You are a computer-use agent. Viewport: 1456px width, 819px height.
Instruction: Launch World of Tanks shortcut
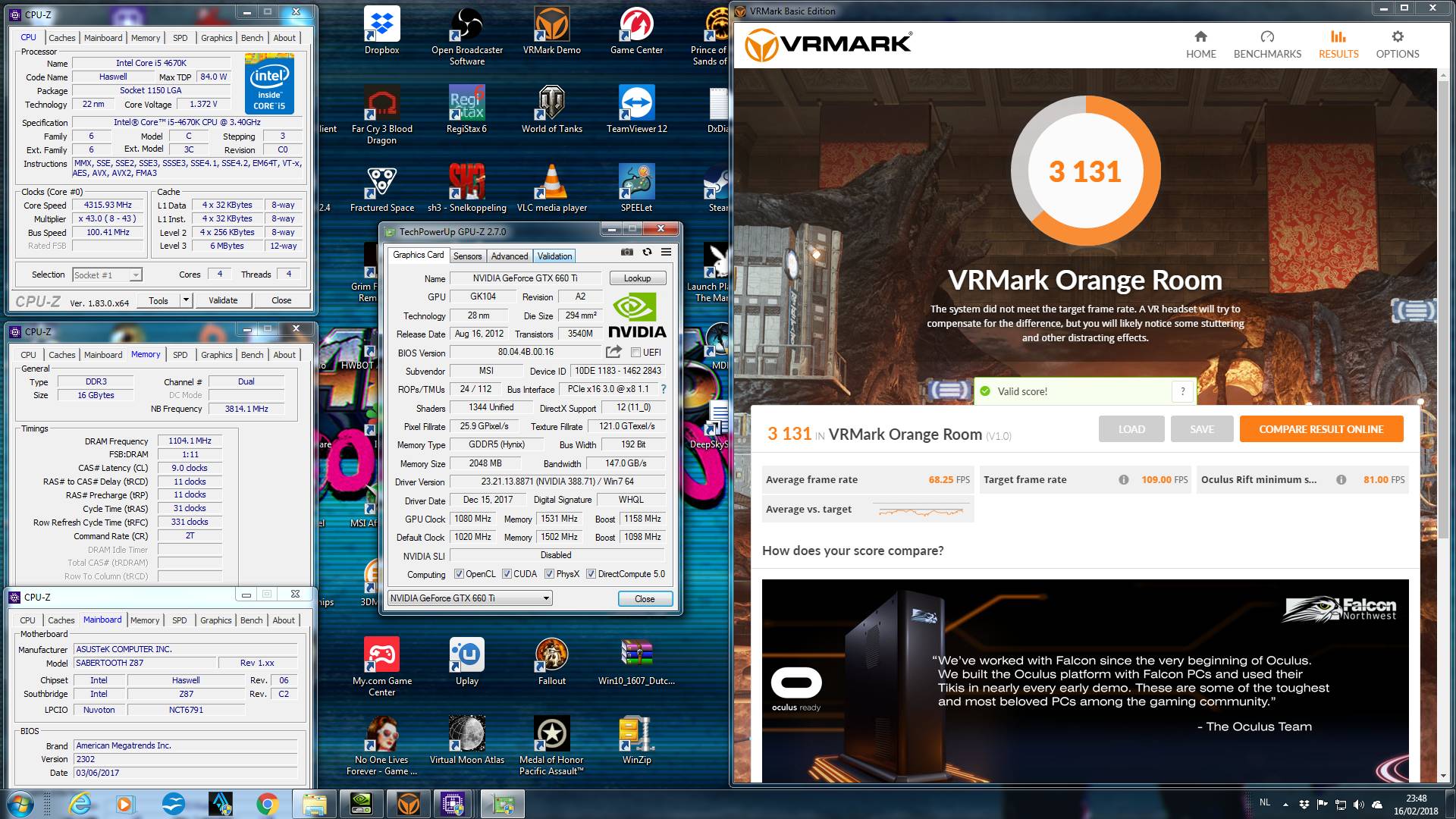[x=551, y=109]
